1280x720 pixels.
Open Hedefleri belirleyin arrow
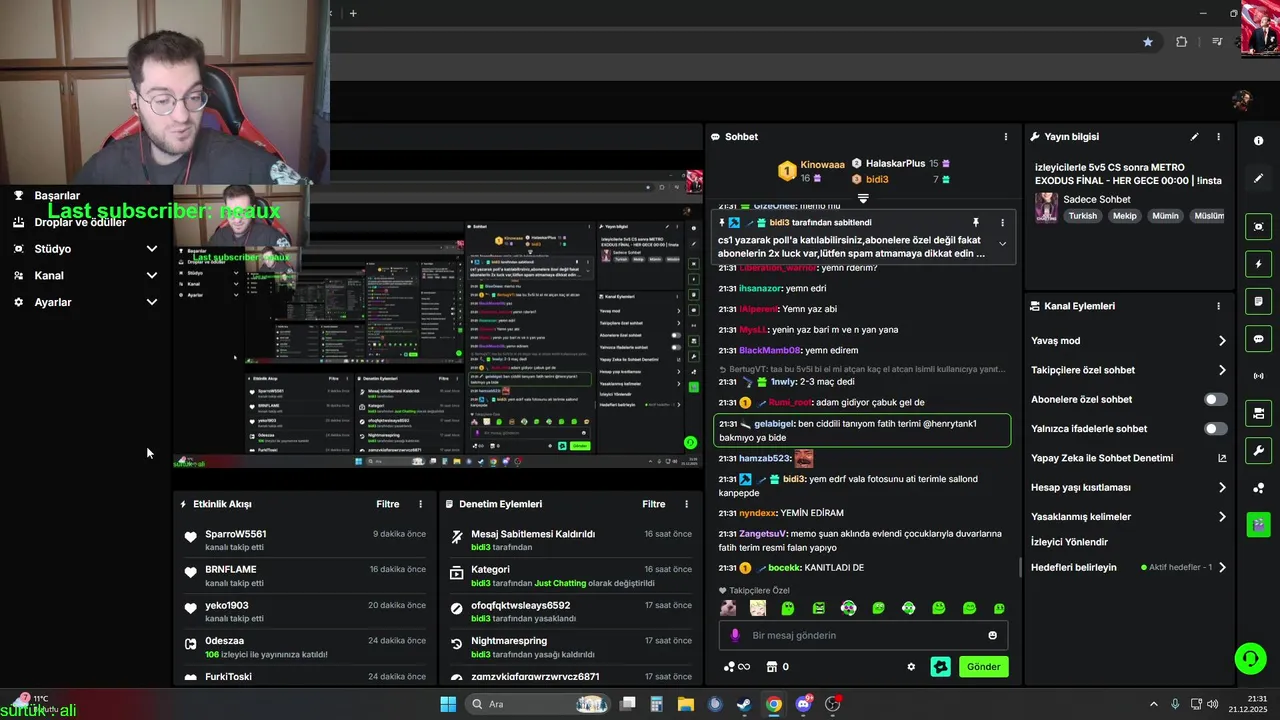tap(1222, 568)
